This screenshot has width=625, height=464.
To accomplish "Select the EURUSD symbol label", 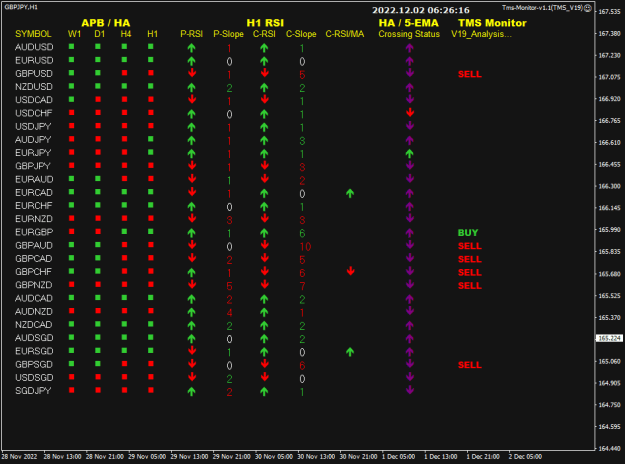I will click(x=34, y=60).
